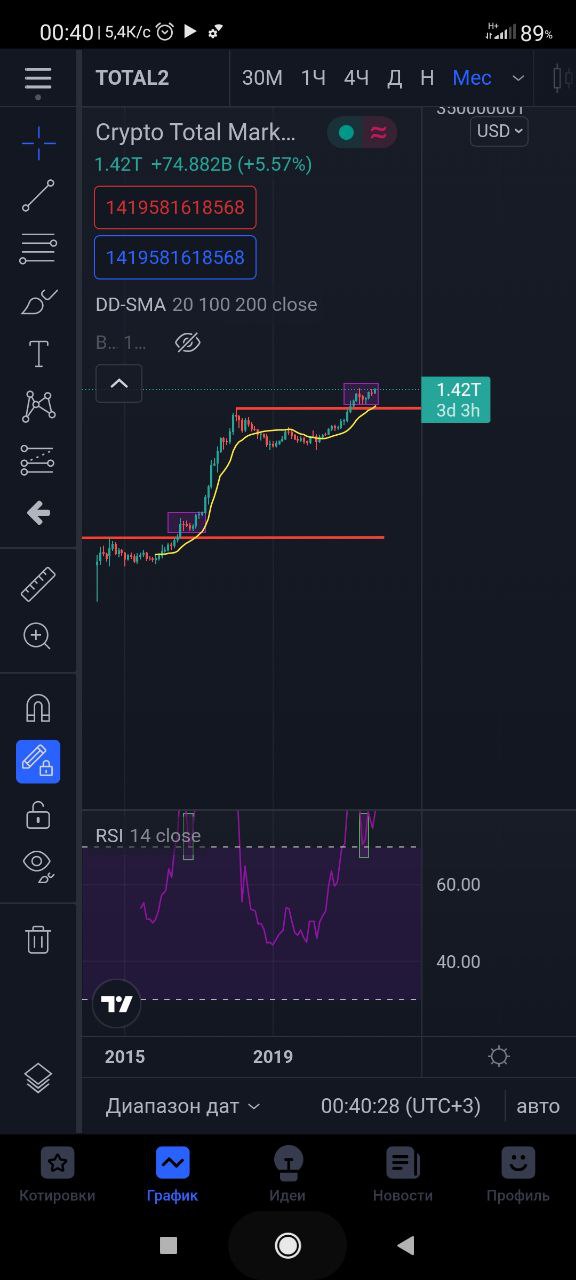Select the Д daily timeframe
This screenshot has width=576, height=1280.
(x=395, y=78)
